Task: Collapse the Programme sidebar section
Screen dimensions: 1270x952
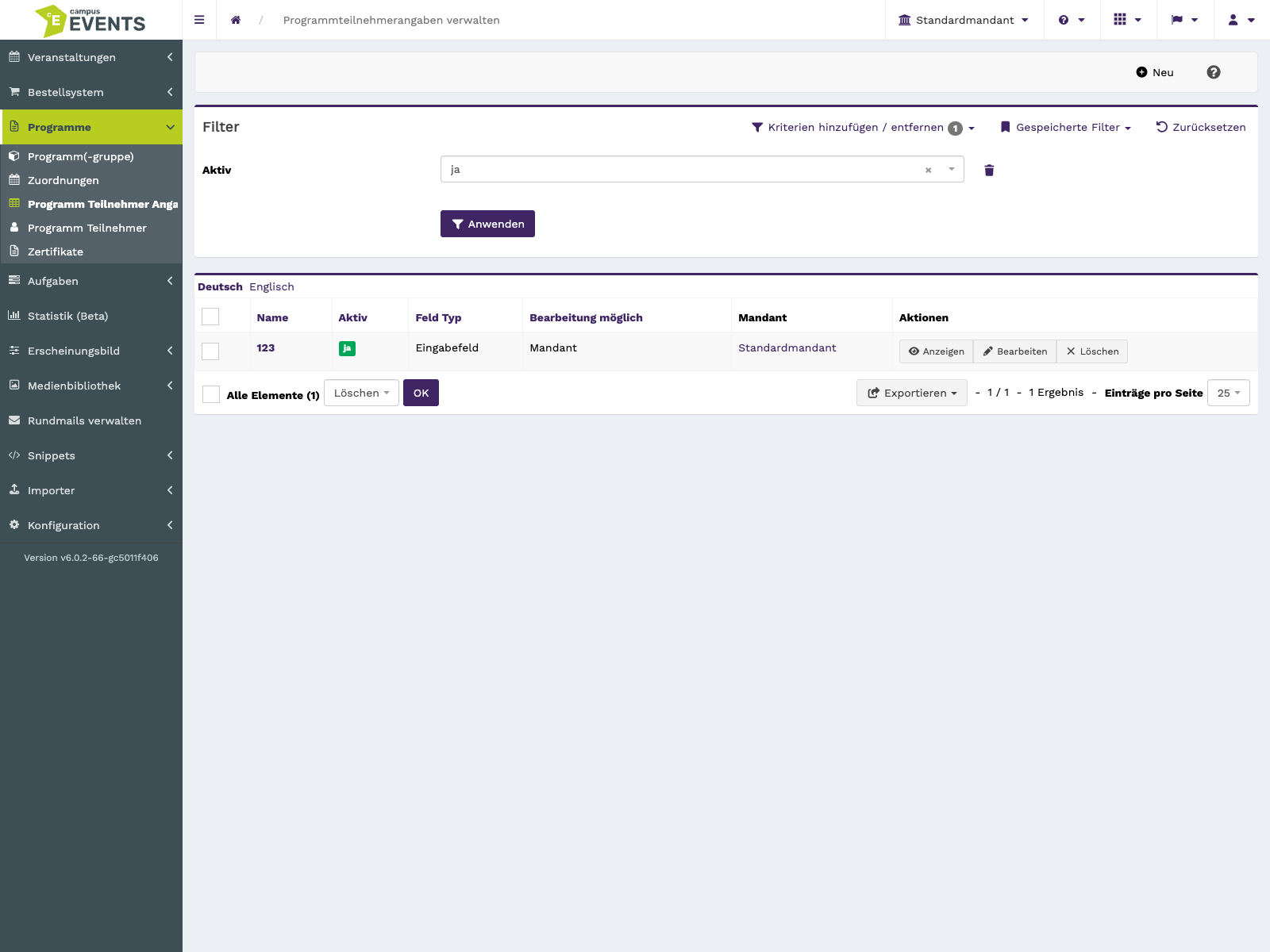Action: pos(91,127)
